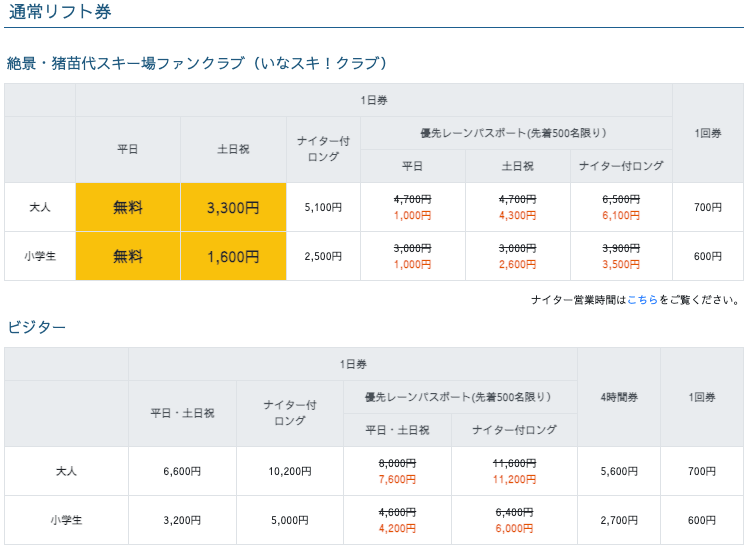Click the visitor 10,200円 night long price
Viewport: 747px width, 549px height.
click(x=290, y=471)
